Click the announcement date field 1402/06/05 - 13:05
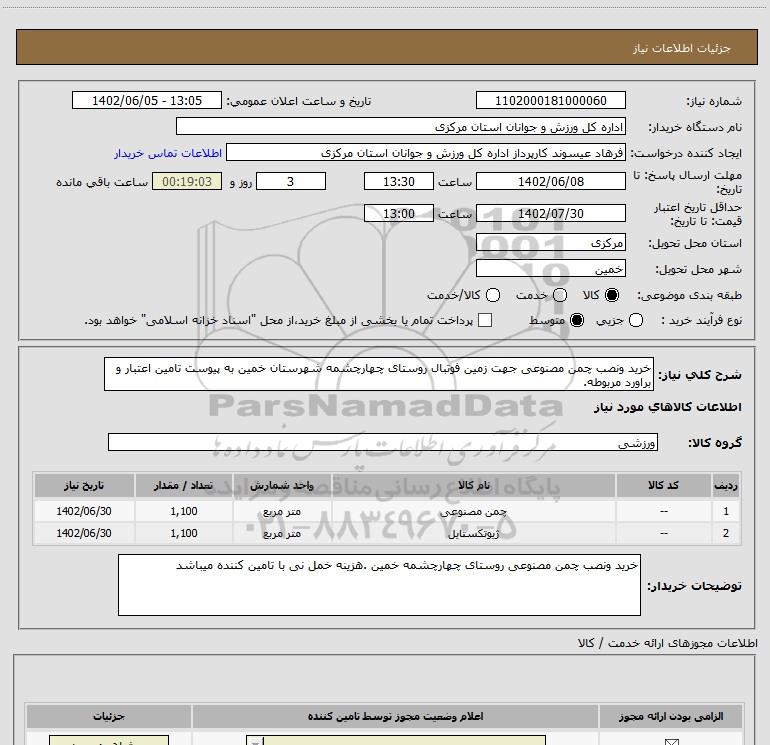The height and width of the screenshot is (745, 770). point(147,100)
